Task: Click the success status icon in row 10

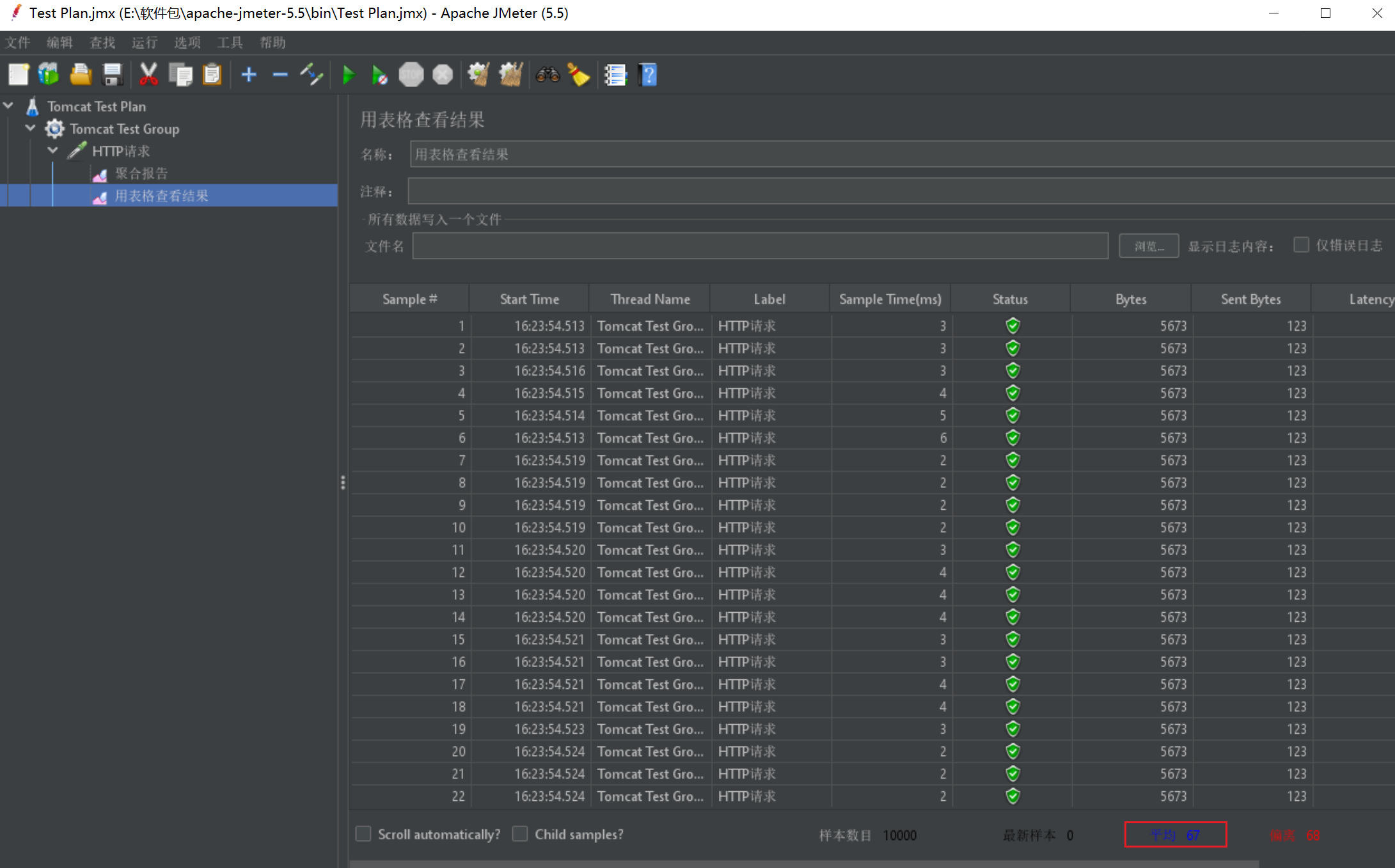Action: tap(1013, 527)
